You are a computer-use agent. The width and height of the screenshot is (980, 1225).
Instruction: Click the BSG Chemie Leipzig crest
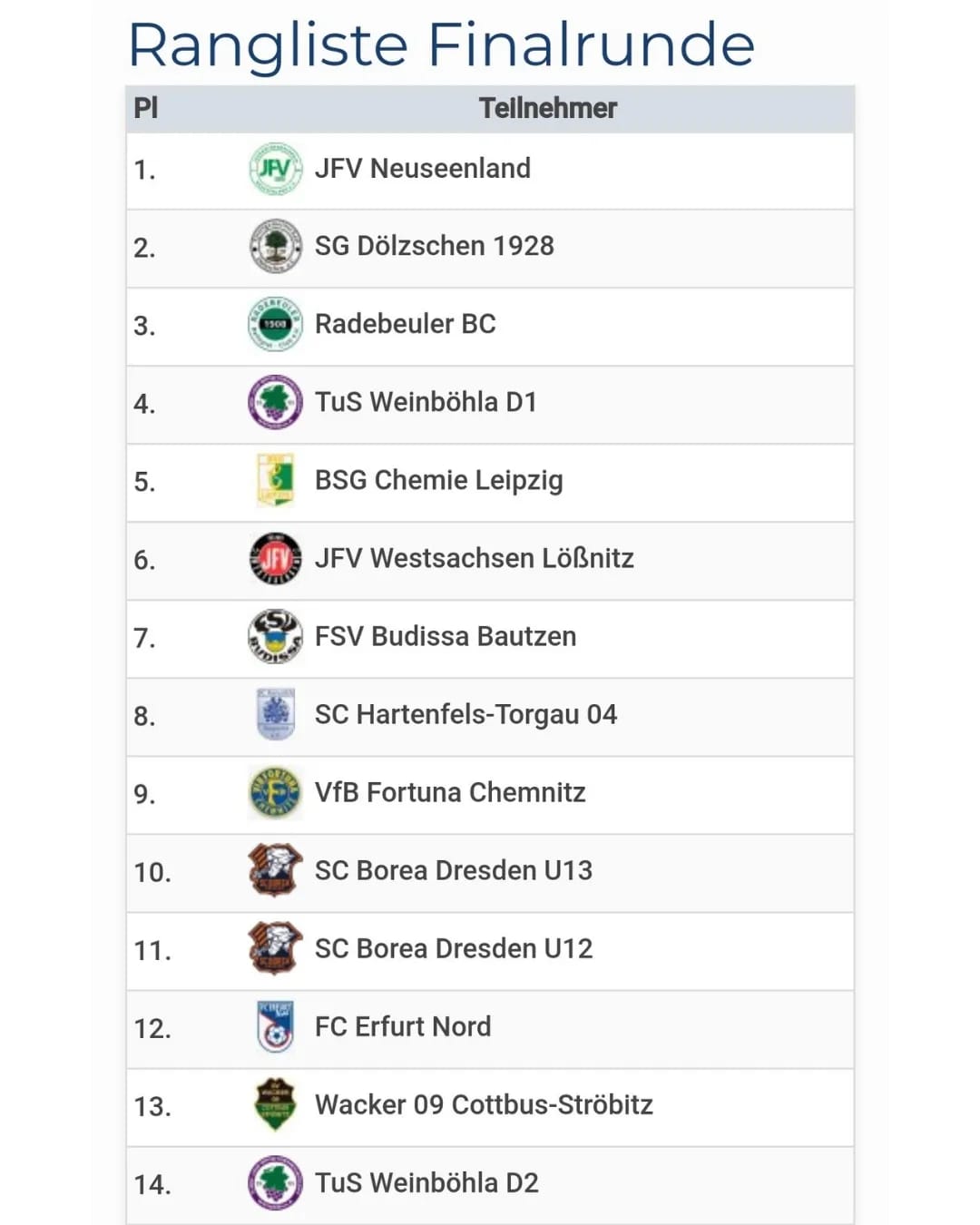[275, 481]
